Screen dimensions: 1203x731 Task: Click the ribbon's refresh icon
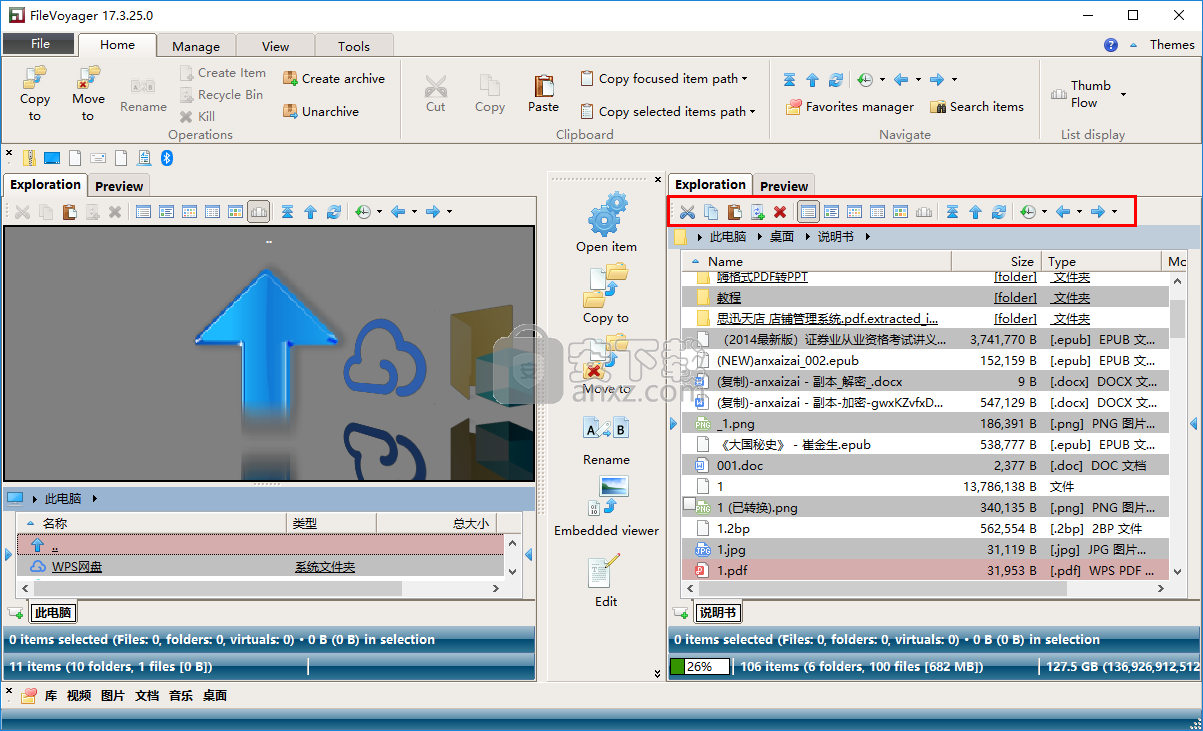click(835, 79)
